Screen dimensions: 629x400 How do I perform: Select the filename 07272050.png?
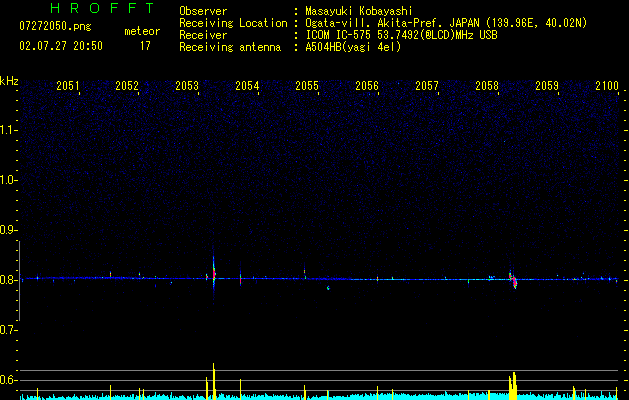[x=55, y=26]
